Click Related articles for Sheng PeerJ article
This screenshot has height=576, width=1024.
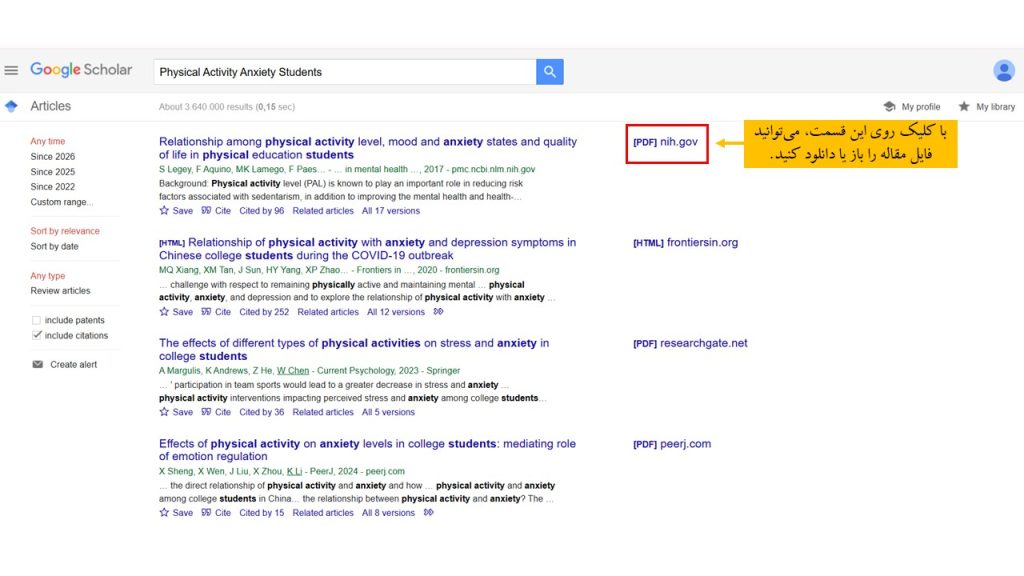click(323, 513)
